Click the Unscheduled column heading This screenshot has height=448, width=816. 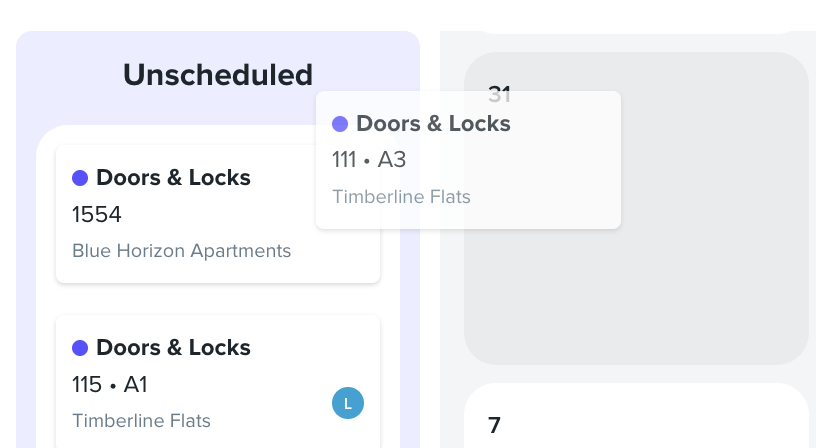coord(218,75)
